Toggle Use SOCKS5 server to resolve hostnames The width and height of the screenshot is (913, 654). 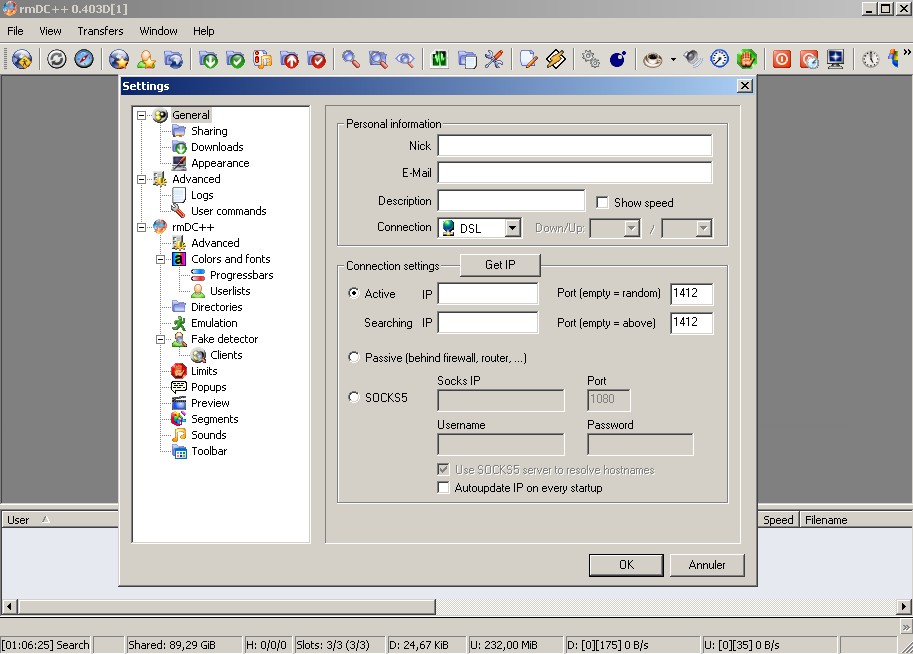443,469
